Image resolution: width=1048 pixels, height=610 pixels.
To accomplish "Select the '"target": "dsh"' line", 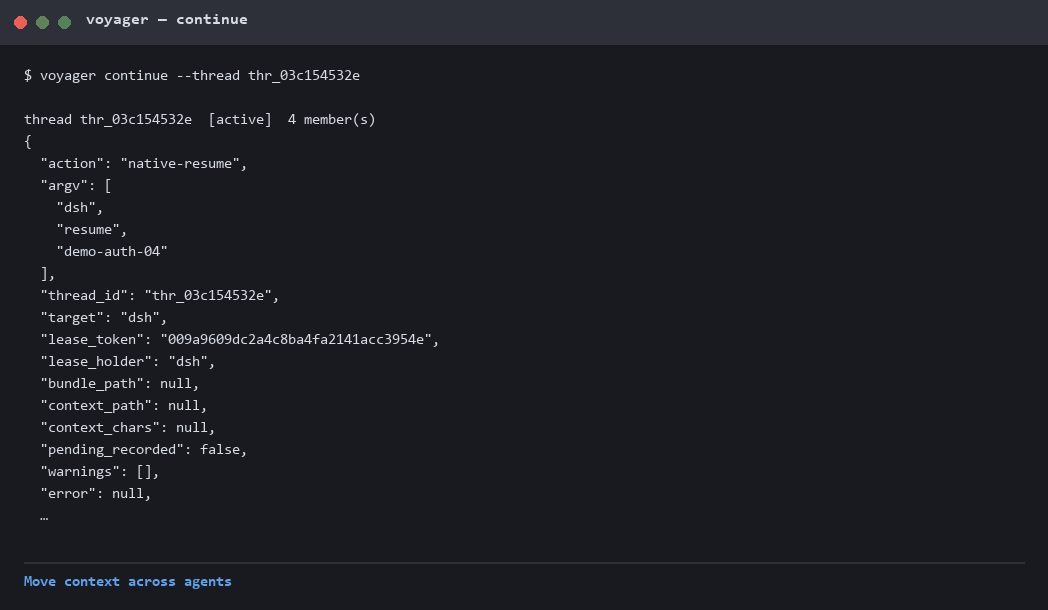I will [104, 318].
